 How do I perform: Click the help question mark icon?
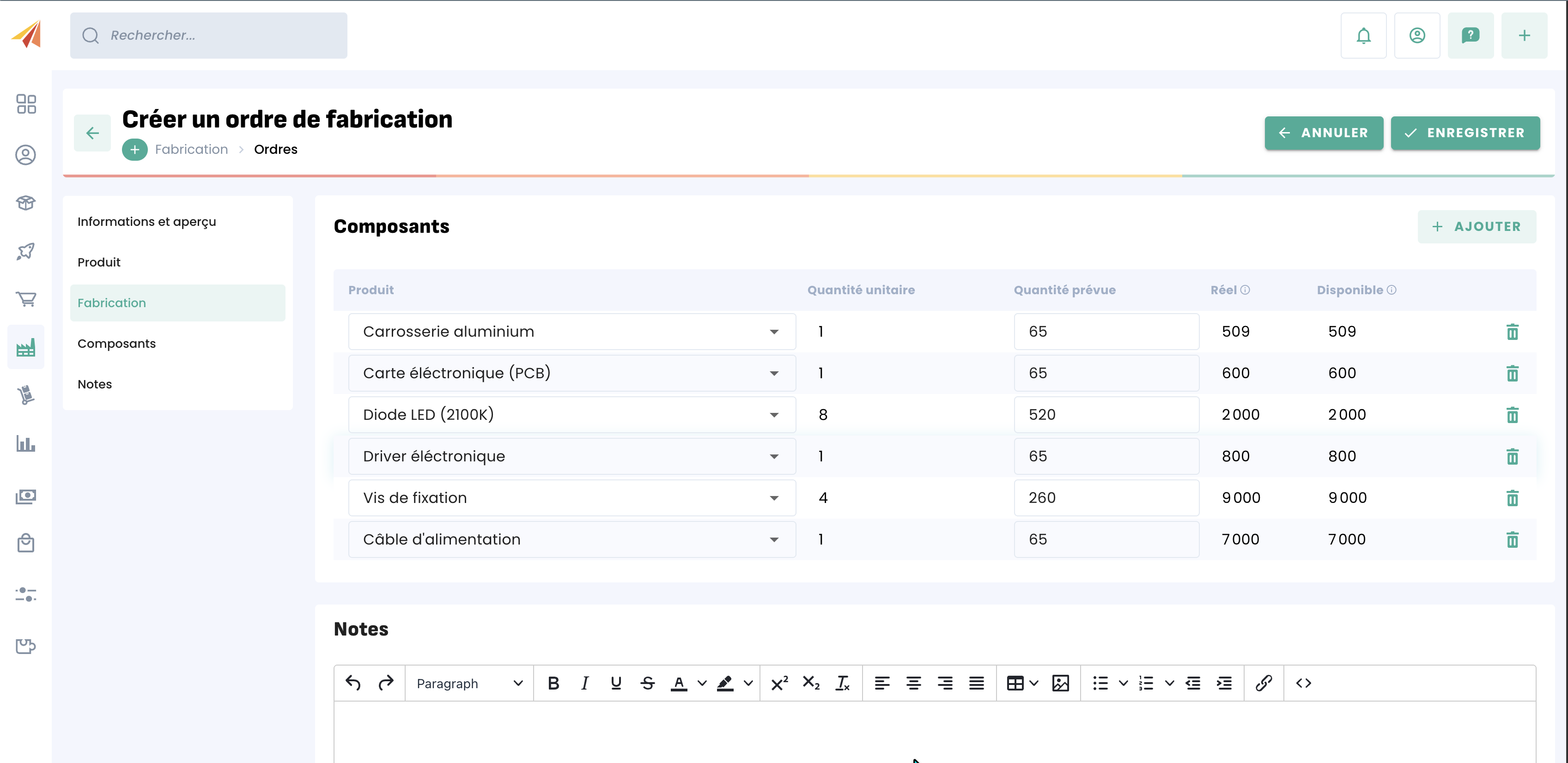(1470, 35)
